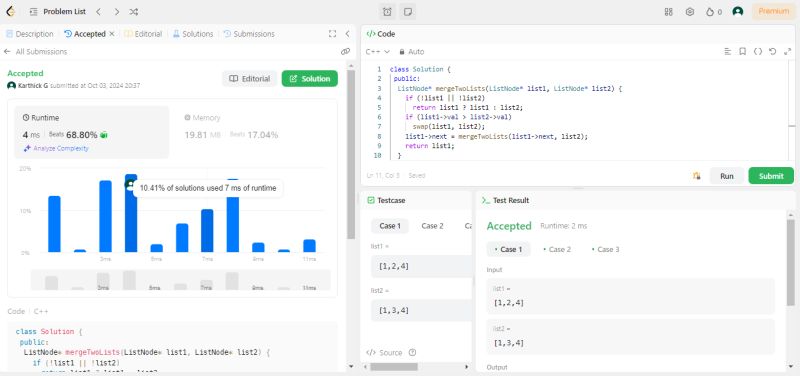The image size is (800, 376).
Task: Click the Analyze Complexity link
Action: coord(56,148)
